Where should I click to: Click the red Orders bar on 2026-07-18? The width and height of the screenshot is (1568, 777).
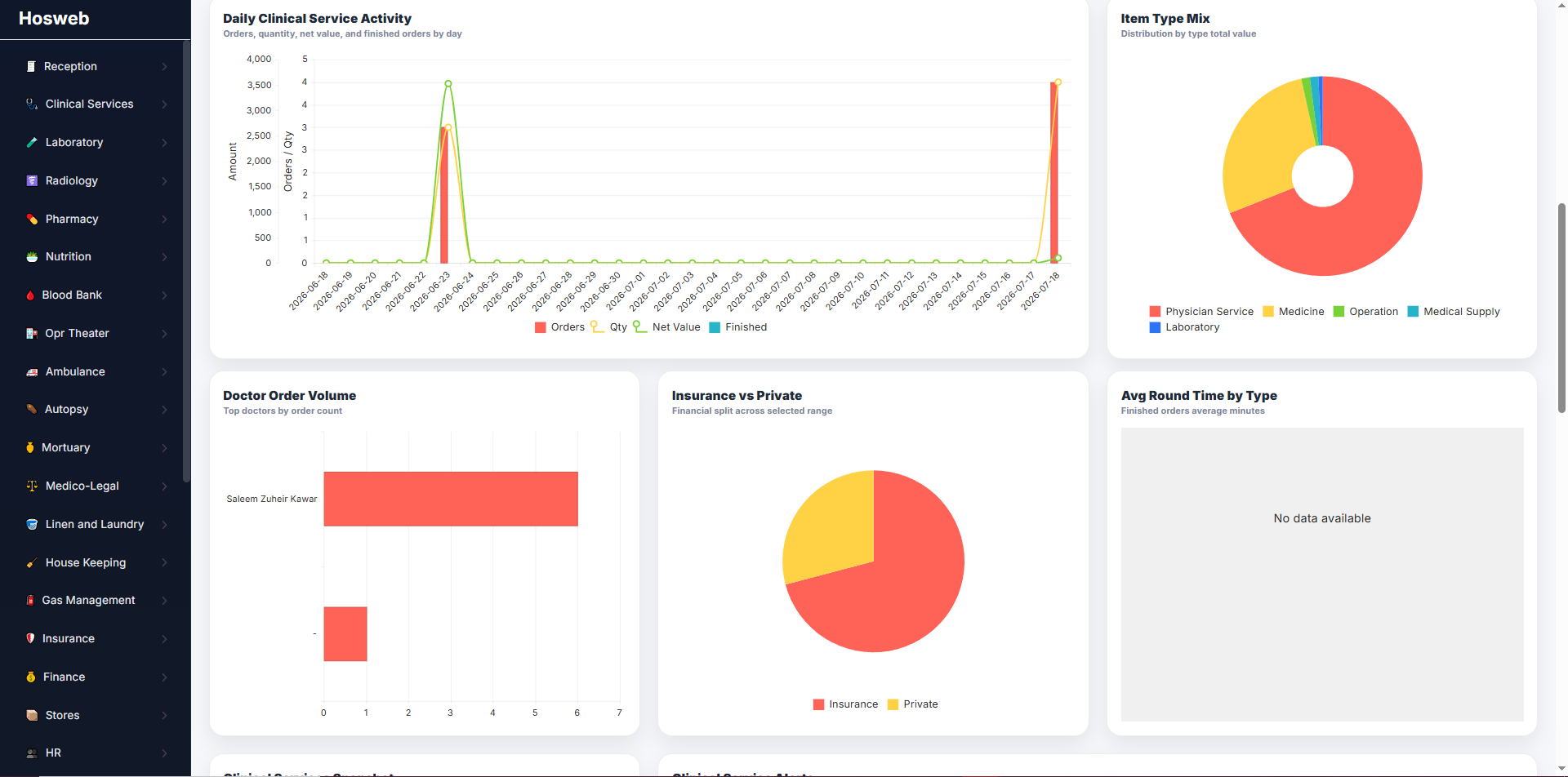[1053, 172]
